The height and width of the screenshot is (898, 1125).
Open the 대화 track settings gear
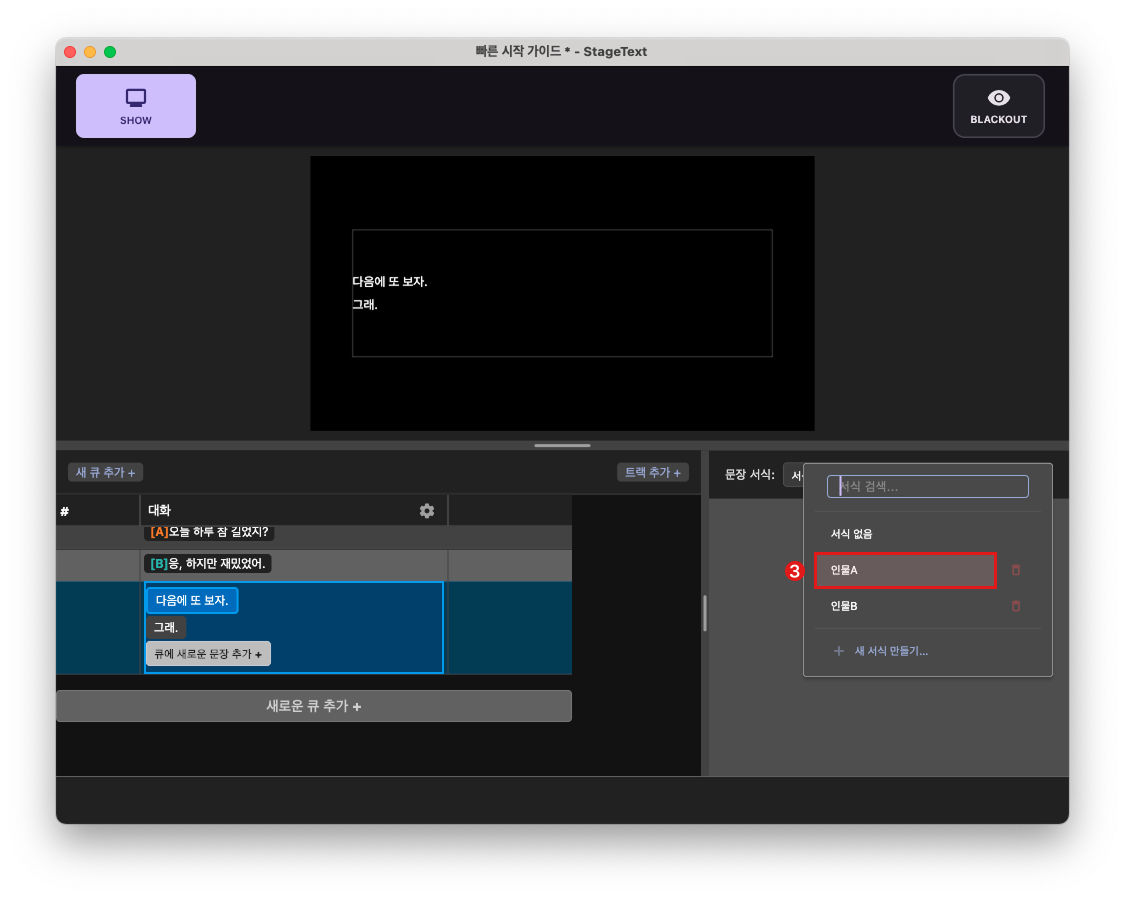tap(426, 510)
